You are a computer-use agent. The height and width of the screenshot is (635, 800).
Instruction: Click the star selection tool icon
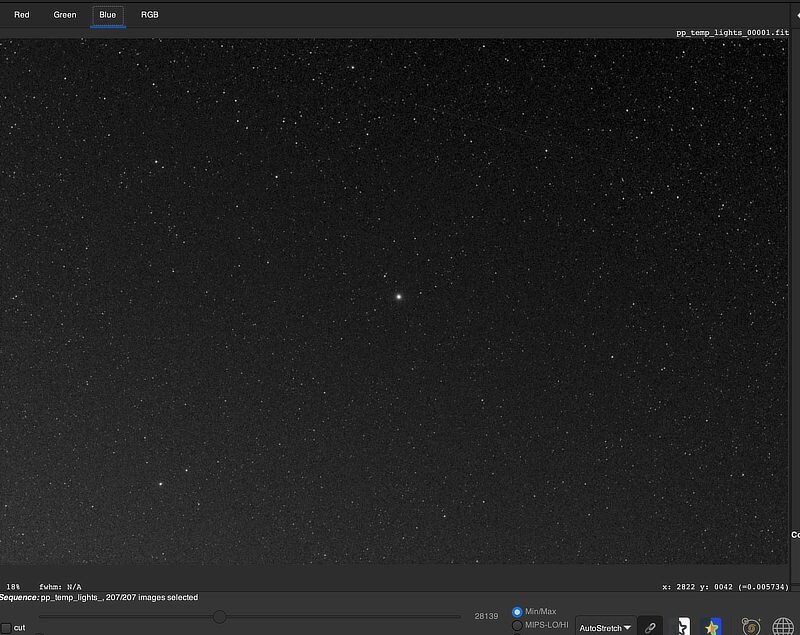pyautogui.click(x=683, y=627)
